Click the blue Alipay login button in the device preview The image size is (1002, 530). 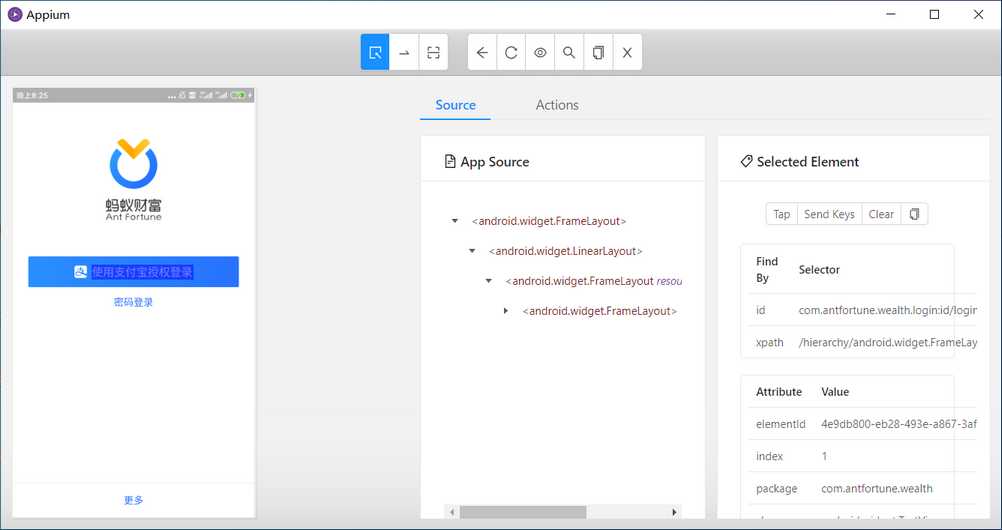[x=134, y=272]
